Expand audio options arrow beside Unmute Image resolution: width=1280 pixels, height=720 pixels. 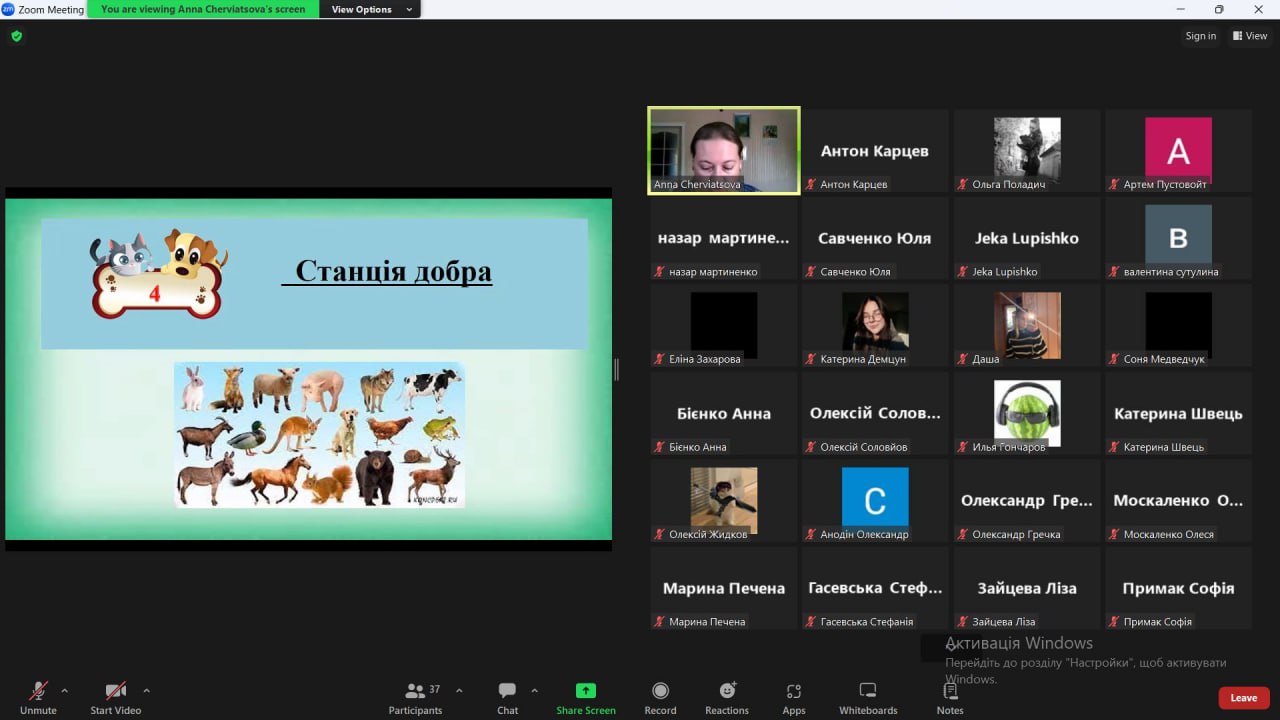pyautogui.click(x=65, y=690)
